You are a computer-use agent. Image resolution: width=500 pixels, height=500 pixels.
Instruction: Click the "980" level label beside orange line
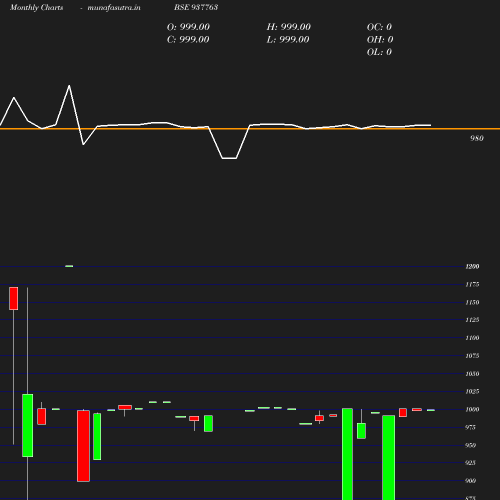pyautogui.click(x=477, y=138)
